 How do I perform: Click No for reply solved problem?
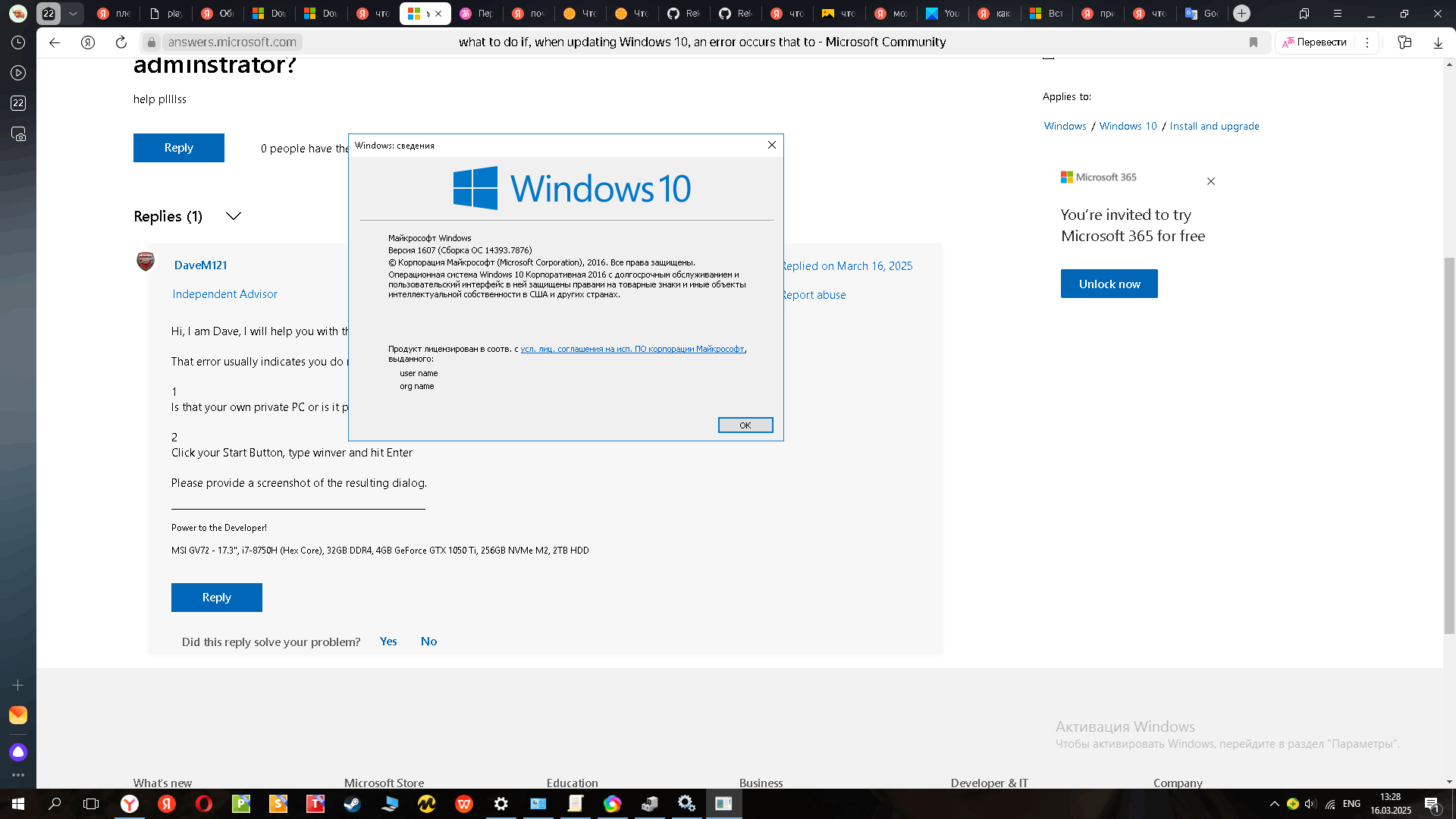point(428,642)
